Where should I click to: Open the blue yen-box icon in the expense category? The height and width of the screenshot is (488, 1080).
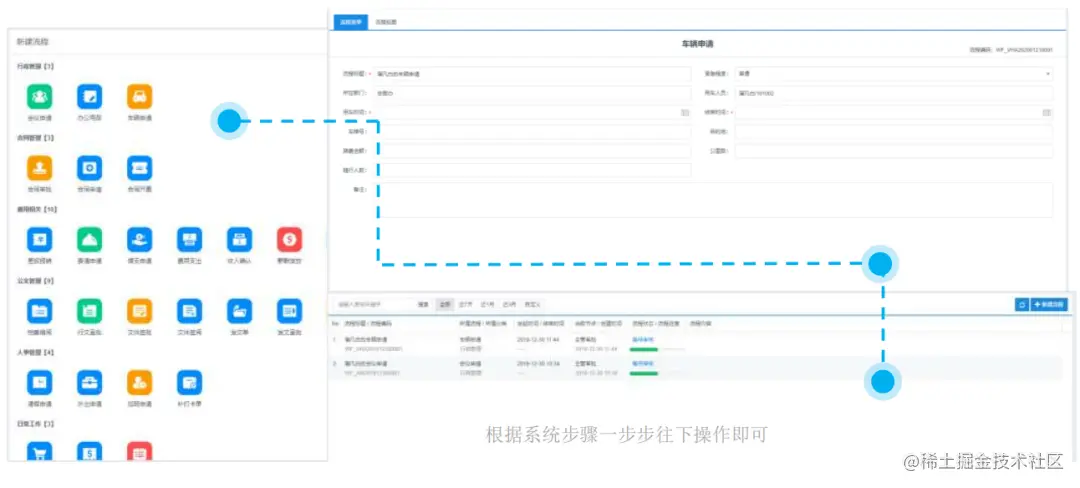[x=39, y=240]
